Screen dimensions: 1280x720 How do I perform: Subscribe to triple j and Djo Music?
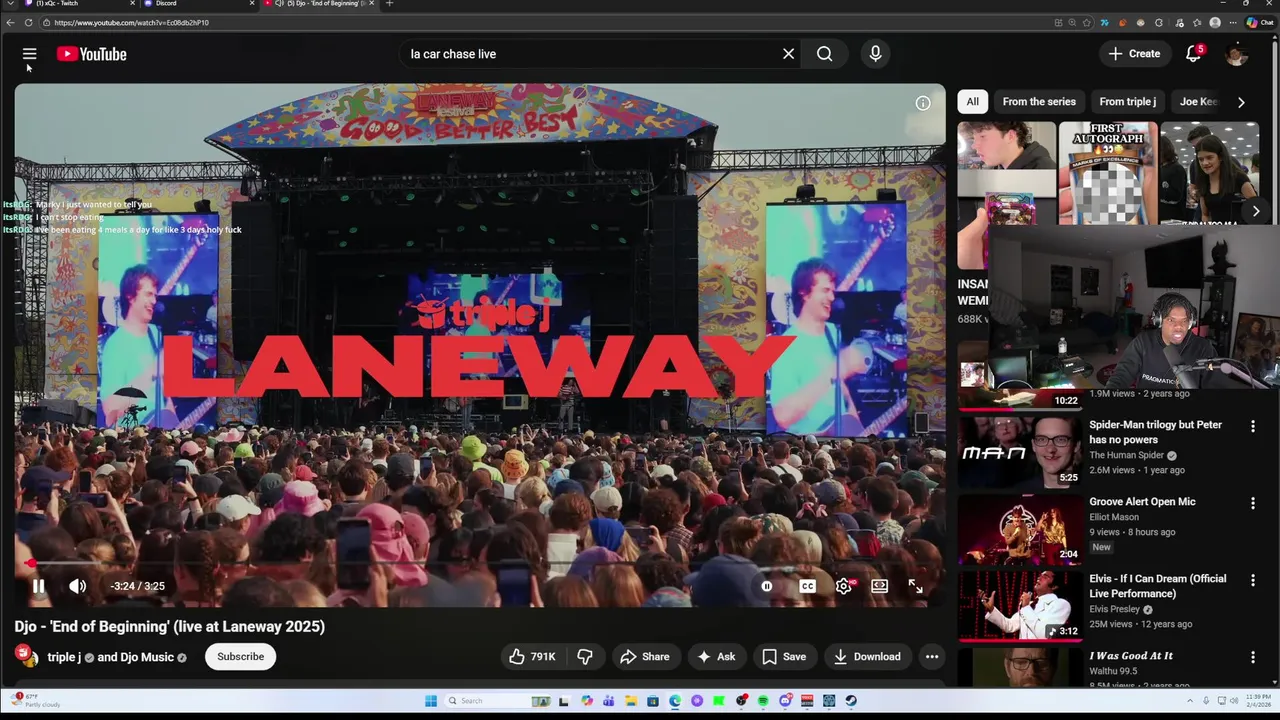pyautogui.click(x=241, y=657)
